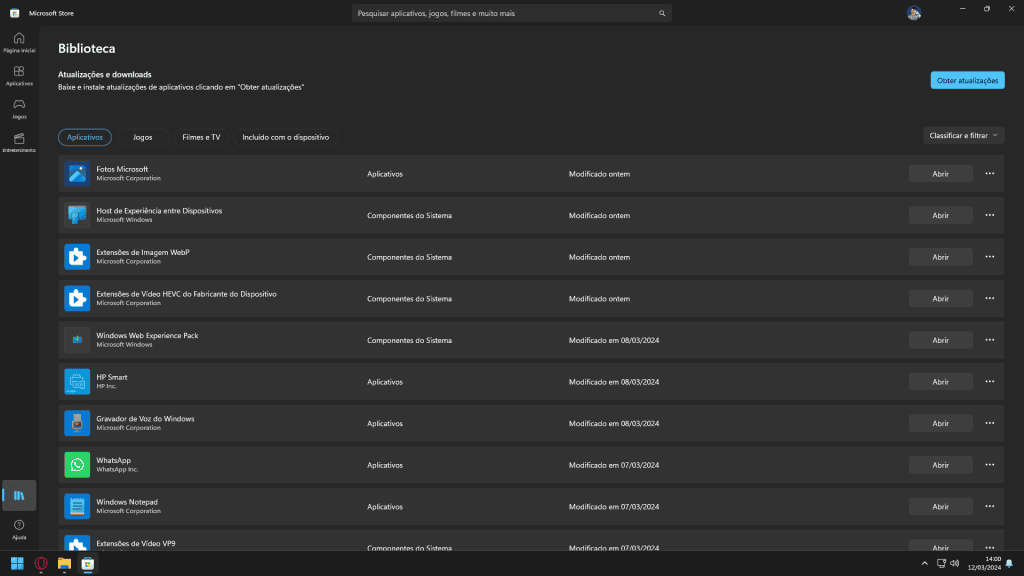Click the search magnifier icon
1024x576 pixels.
[x=662, y=13]
